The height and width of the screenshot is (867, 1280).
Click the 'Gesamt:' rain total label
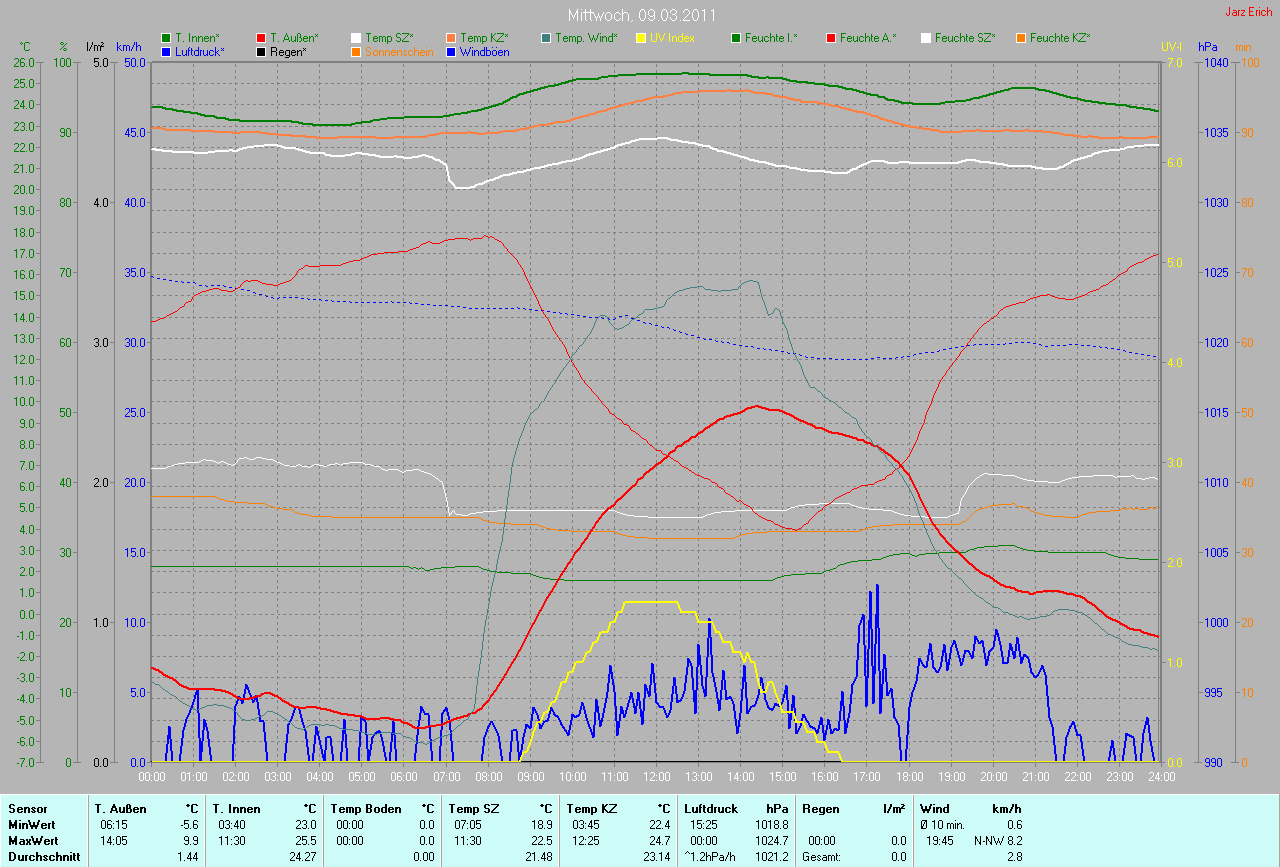822,857
